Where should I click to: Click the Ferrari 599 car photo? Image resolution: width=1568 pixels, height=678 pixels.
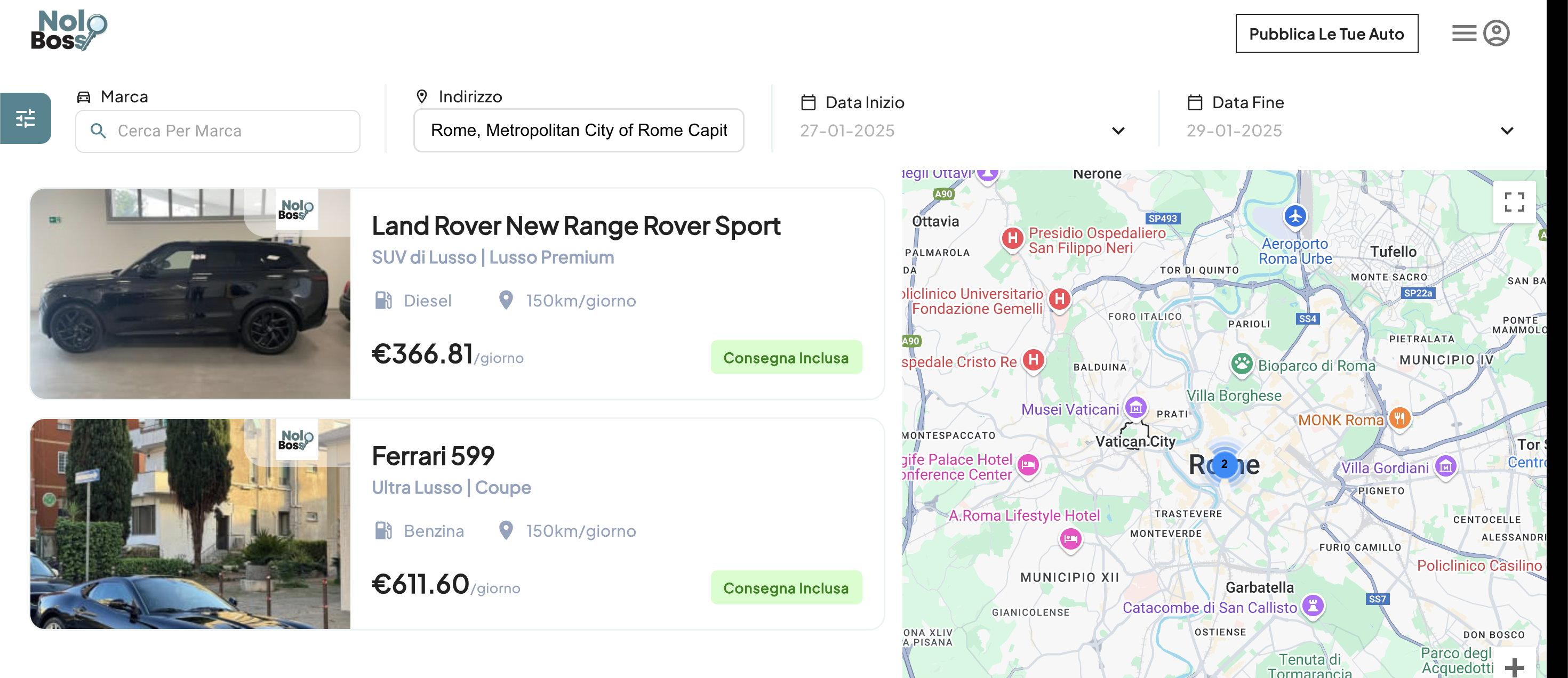pos(190,523)
